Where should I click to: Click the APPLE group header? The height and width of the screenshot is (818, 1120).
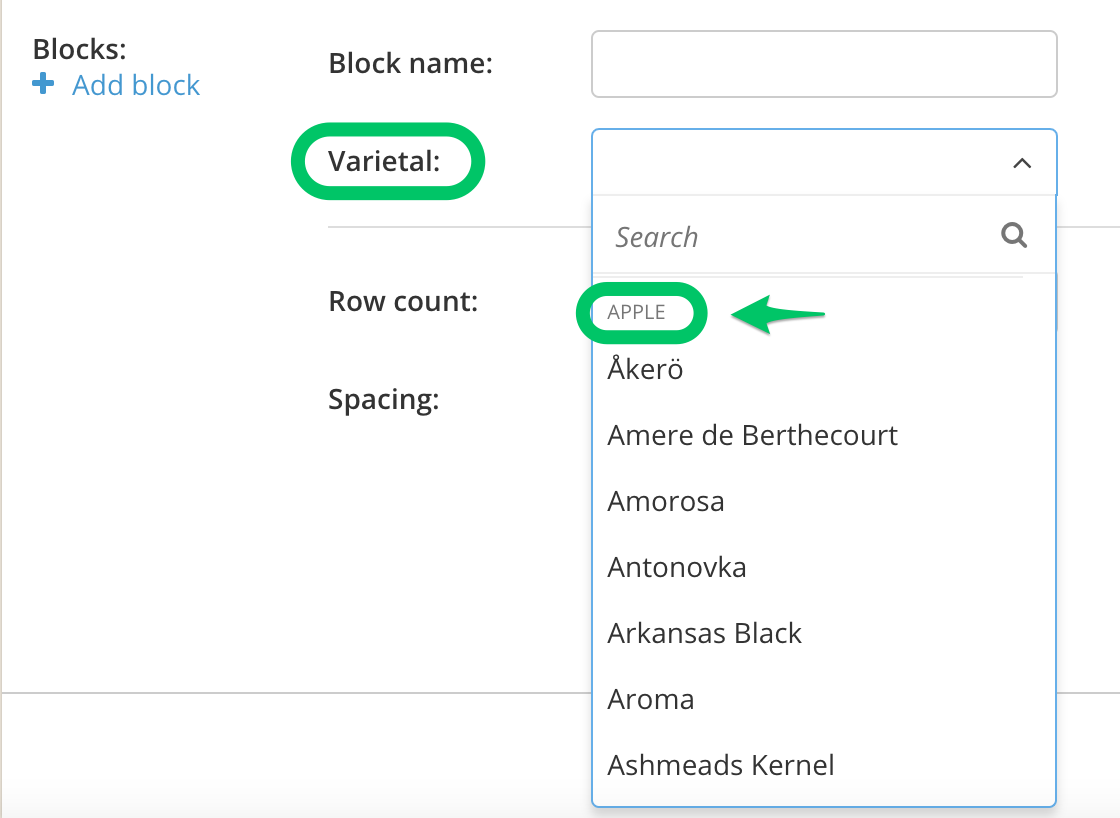point(636,312)
